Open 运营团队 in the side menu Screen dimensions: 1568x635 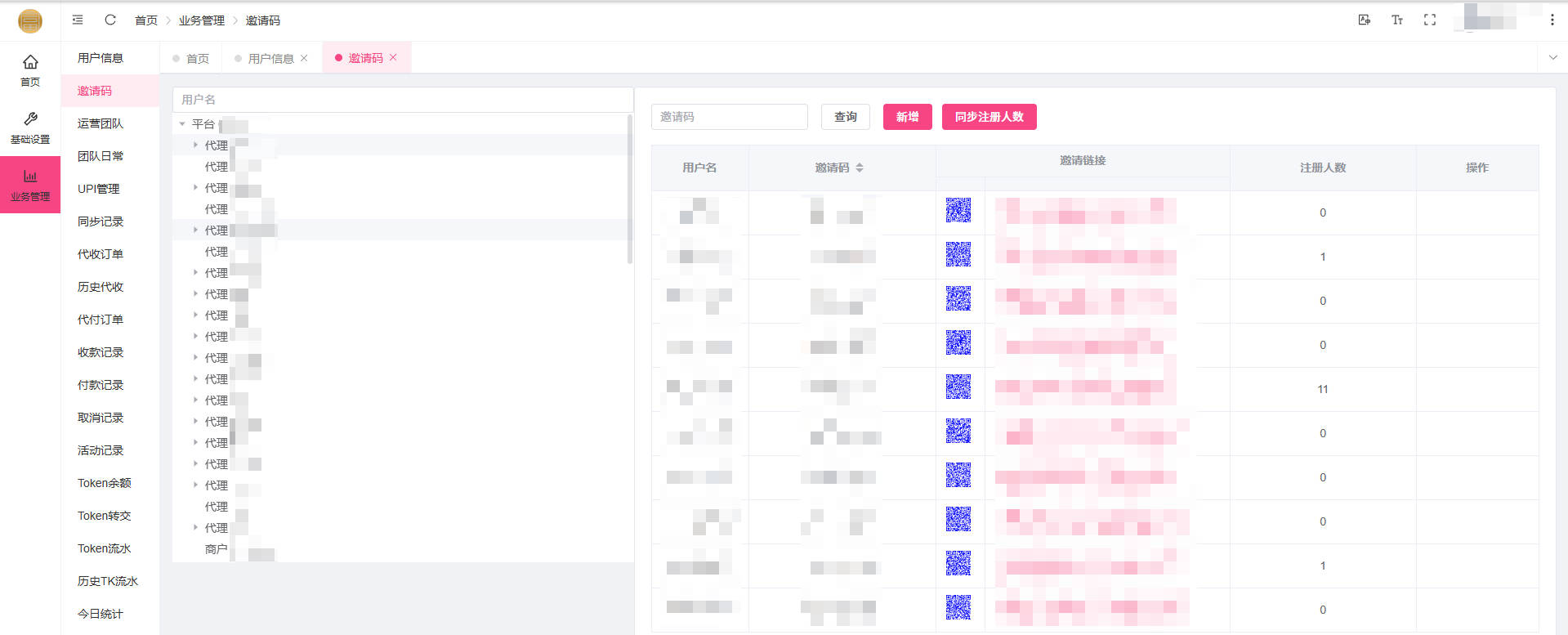(101, 123)
